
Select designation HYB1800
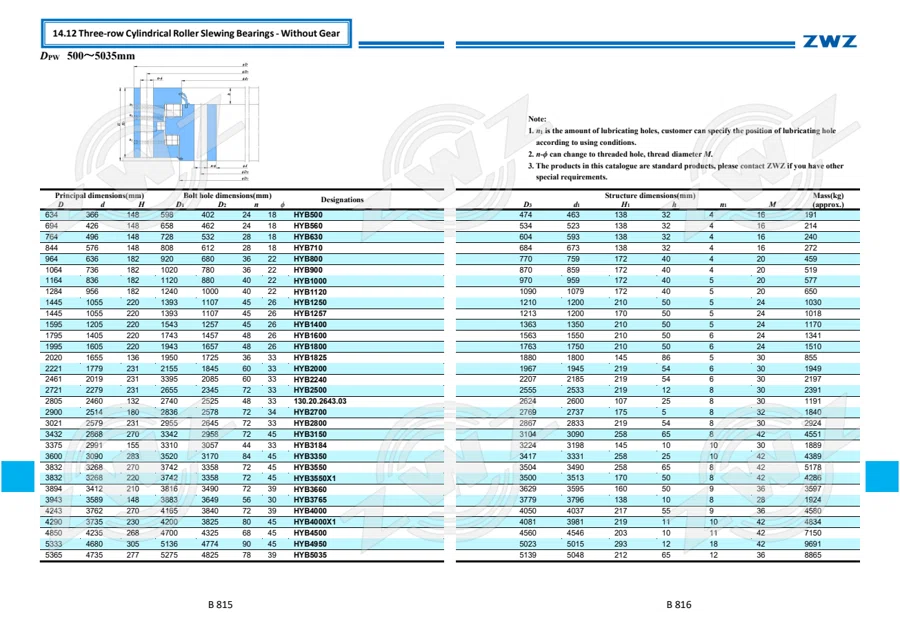(x=310, y=347)
